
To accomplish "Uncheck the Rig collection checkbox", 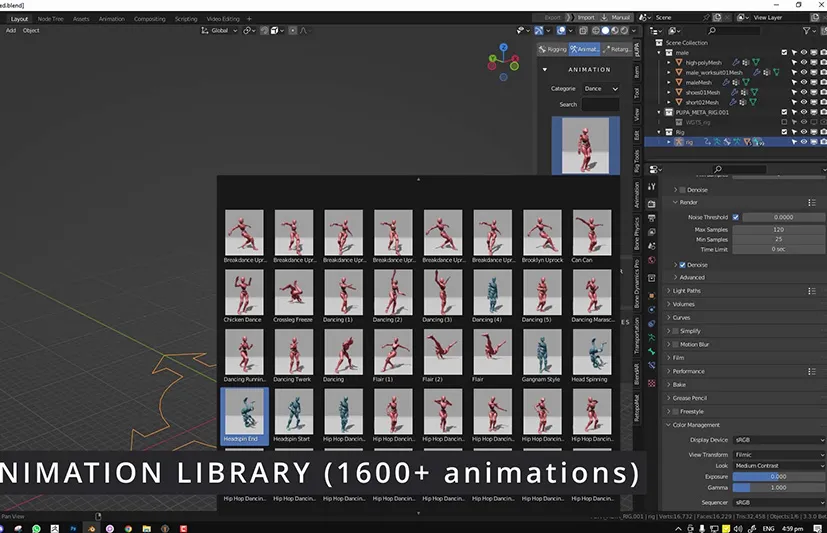I will coord(784,132).
